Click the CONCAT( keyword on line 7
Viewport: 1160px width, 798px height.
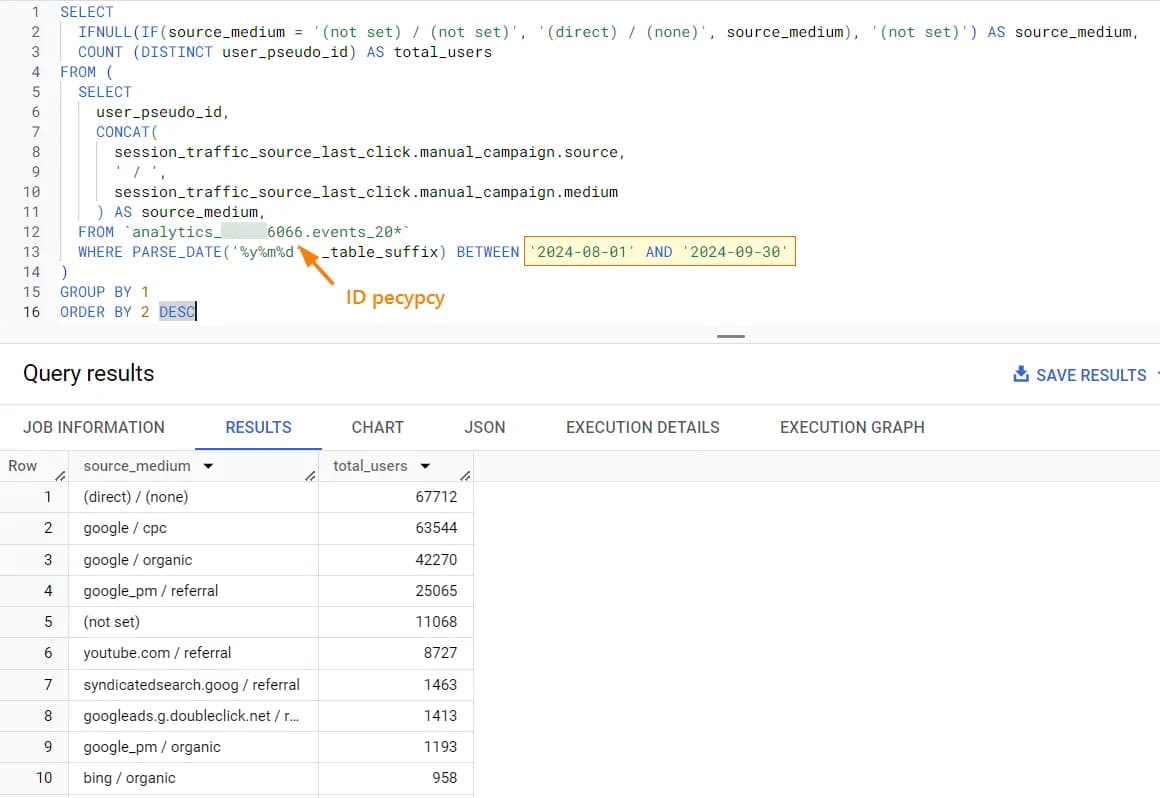pyautogui.click(x=127, y=132)
